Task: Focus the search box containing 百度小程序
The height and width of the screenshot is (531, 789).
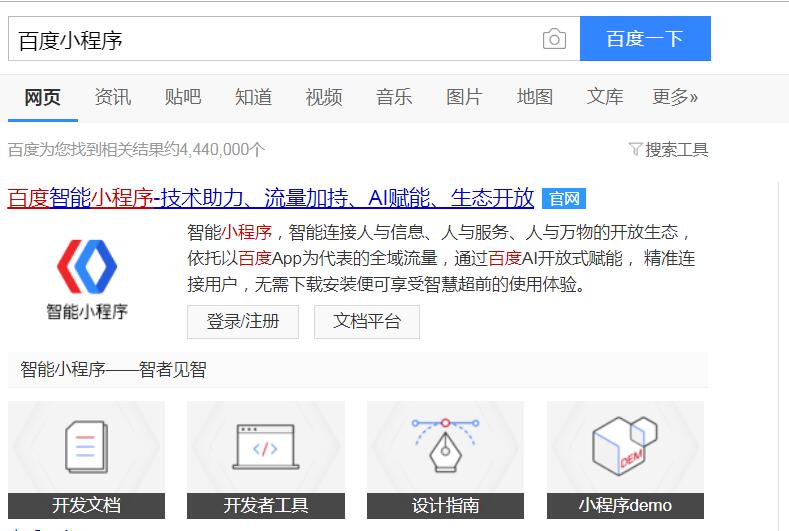Action: coord(294,39)
